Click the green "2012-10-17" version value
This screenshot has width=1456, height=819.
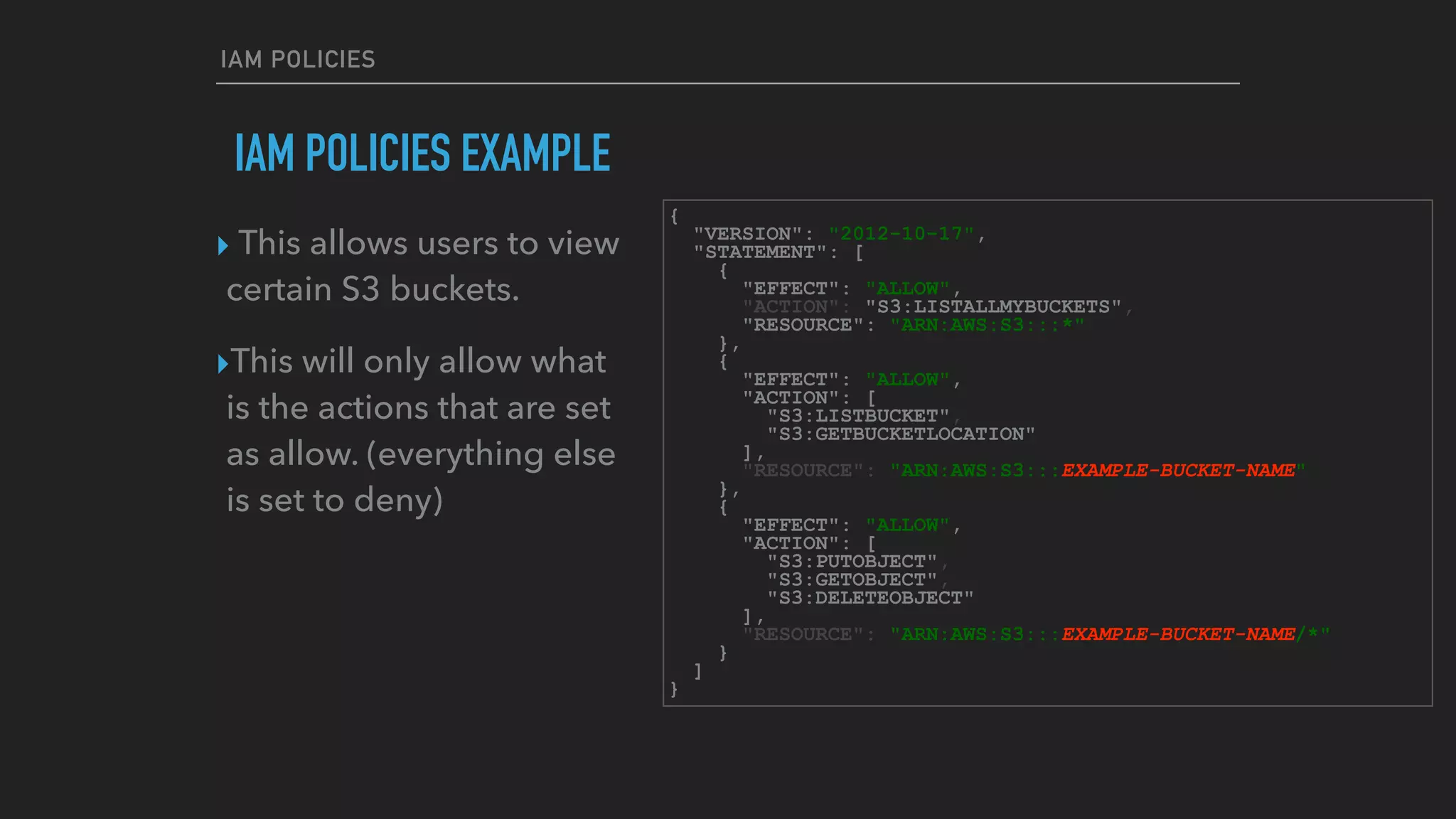[x=901, y=234]
